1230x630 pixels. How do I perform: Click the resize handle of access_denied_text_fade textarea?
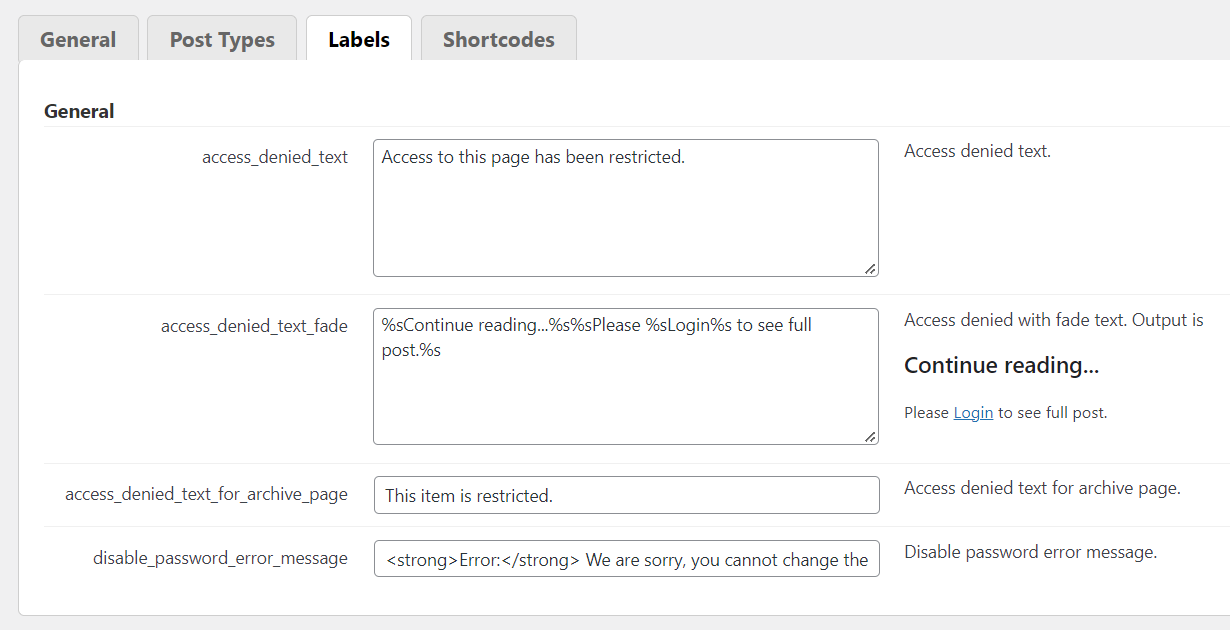tap(870, 436)
